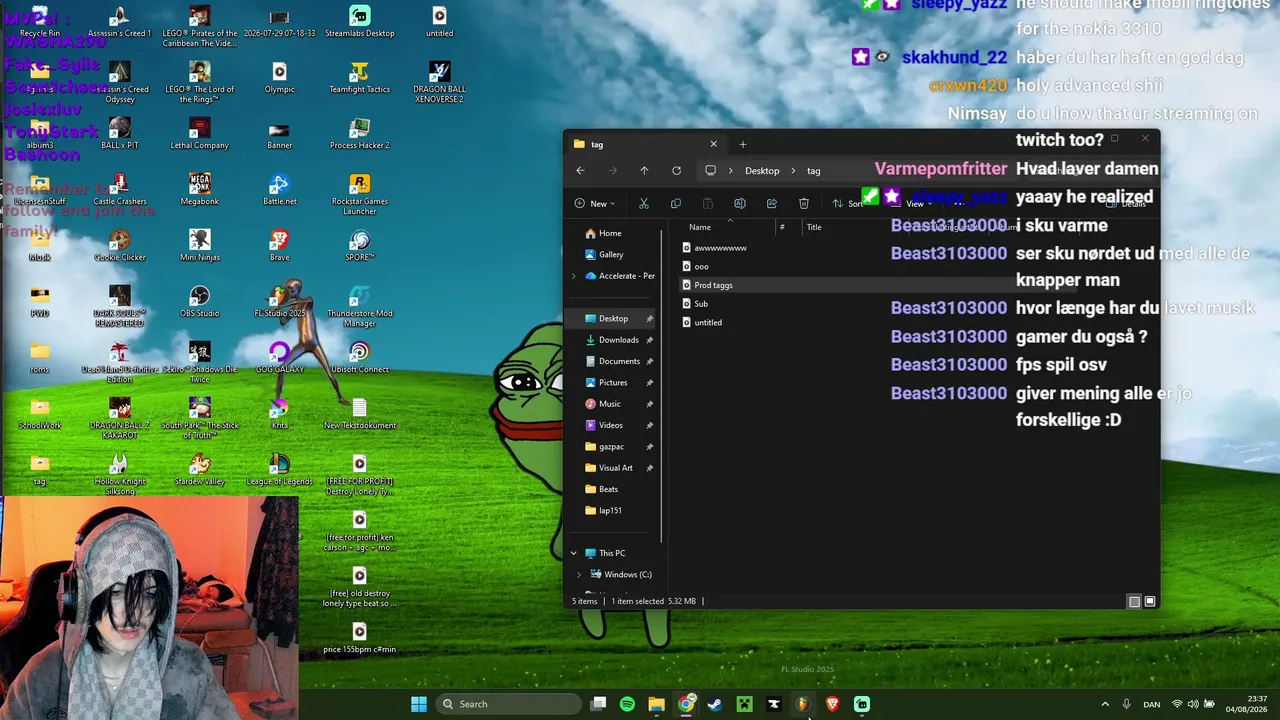Select the League of Legends desktop icon
Image resolution: width=1280 pixels, height=720 pixels.
pos(280,469)
